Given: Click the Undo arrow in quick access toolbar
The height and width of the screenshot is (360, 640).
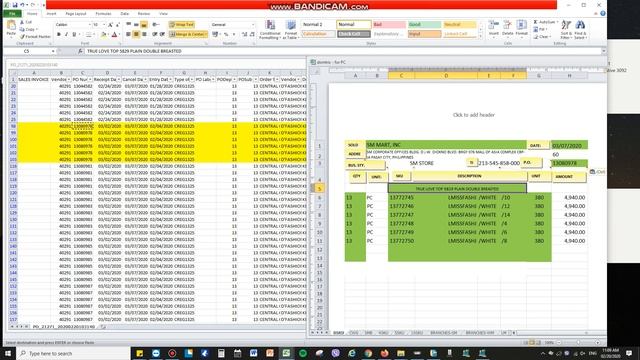Looking at the screenshot, I should [x=23, y=5].
